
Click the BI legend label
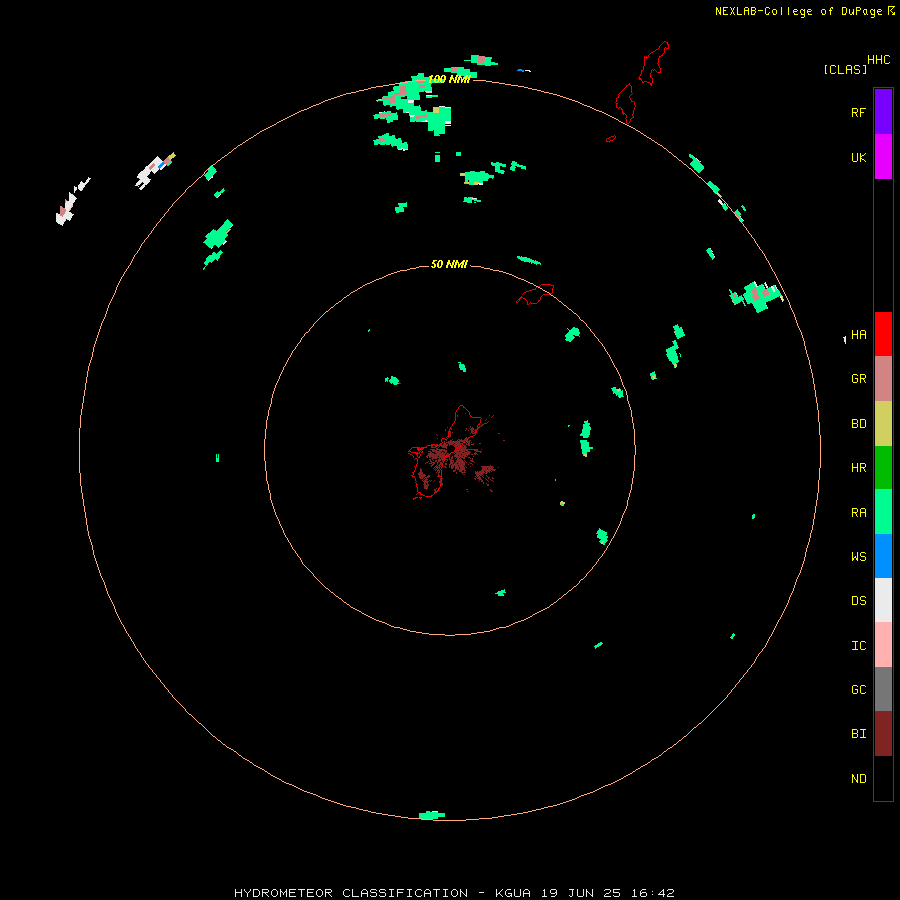point(858,734)
